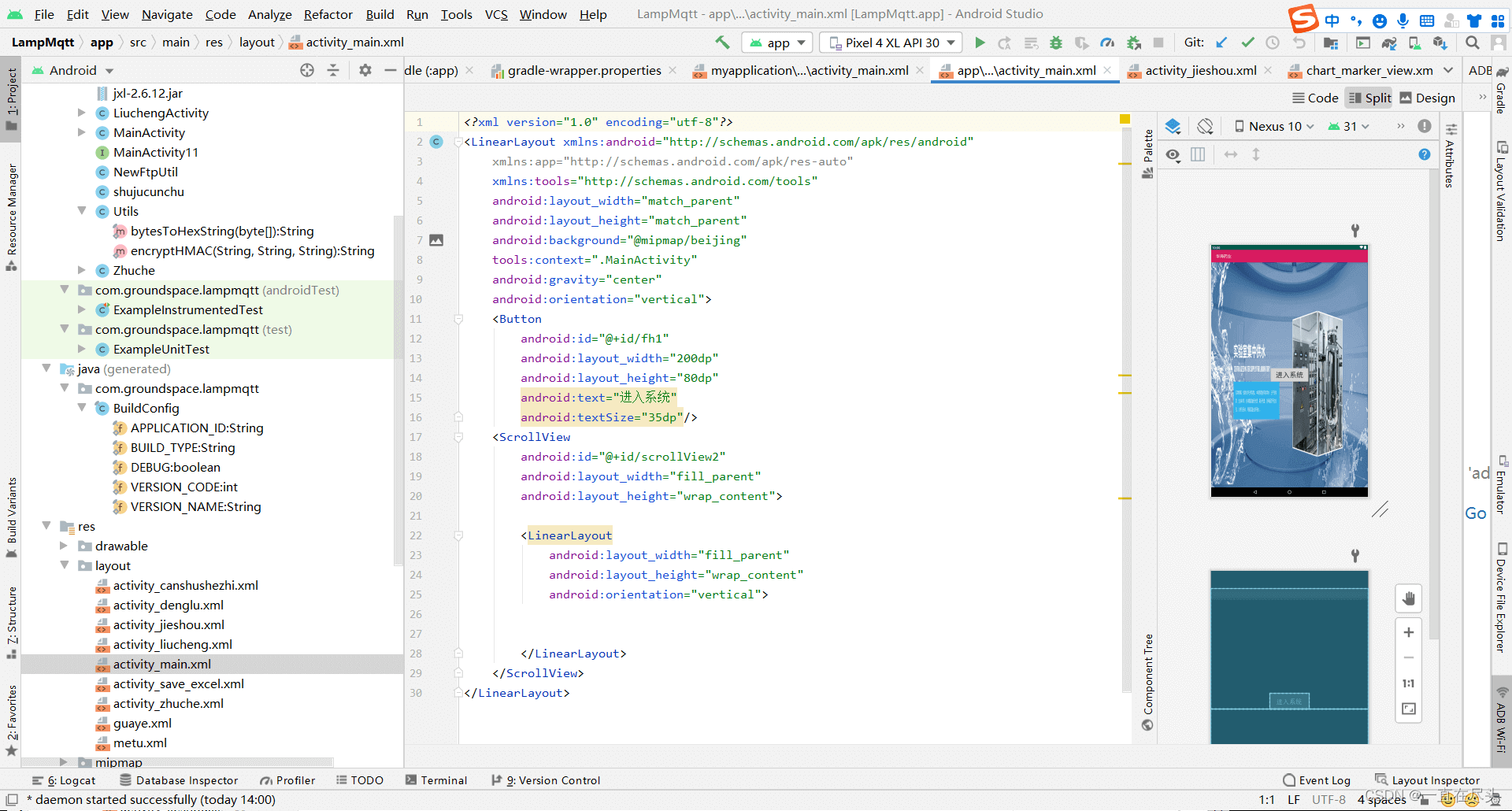The height and width of the screenshot is (811, 1512).
Task: Toggle view options eye icon in preview
Action: click(x=1173, y=155)
